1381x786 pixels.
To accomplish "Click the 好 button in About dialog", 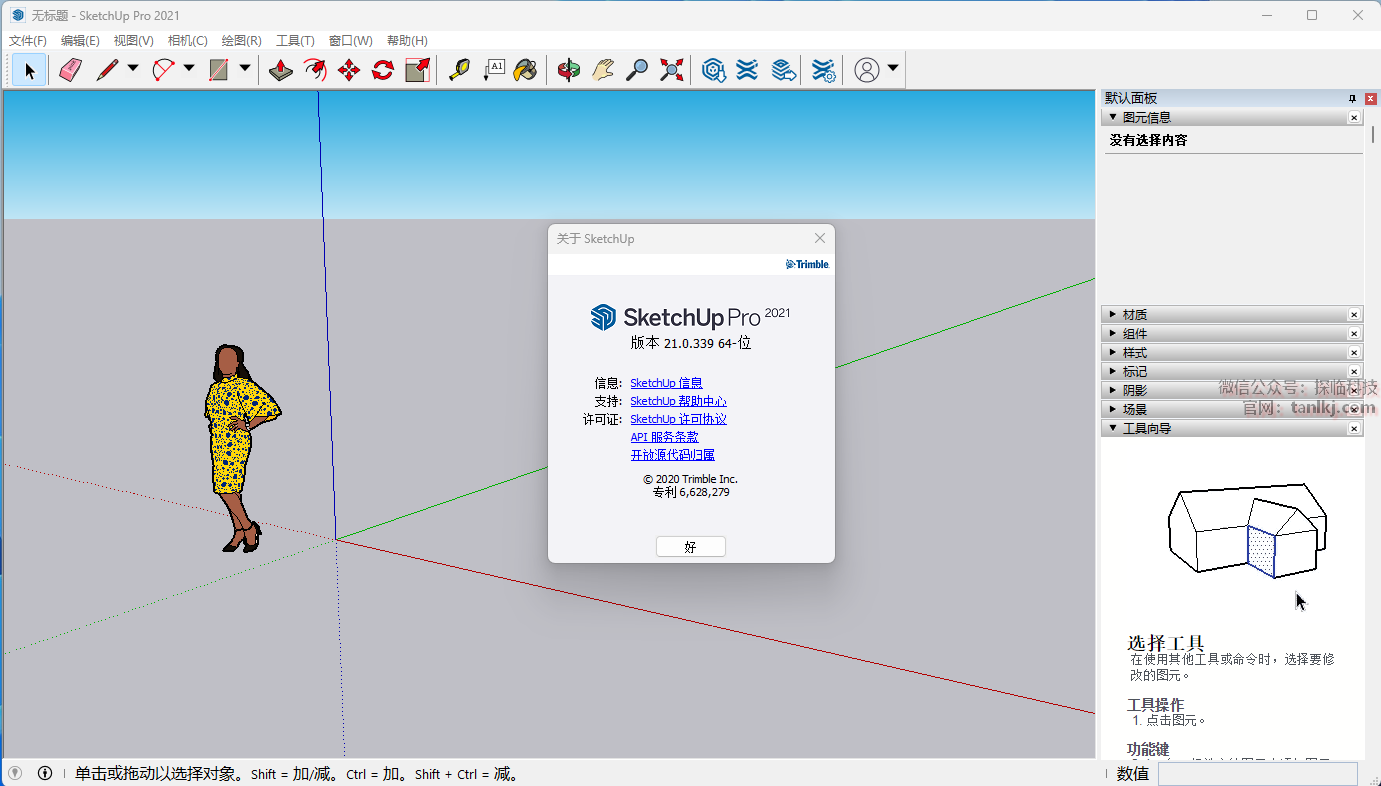I will click(x=690, y=547).
